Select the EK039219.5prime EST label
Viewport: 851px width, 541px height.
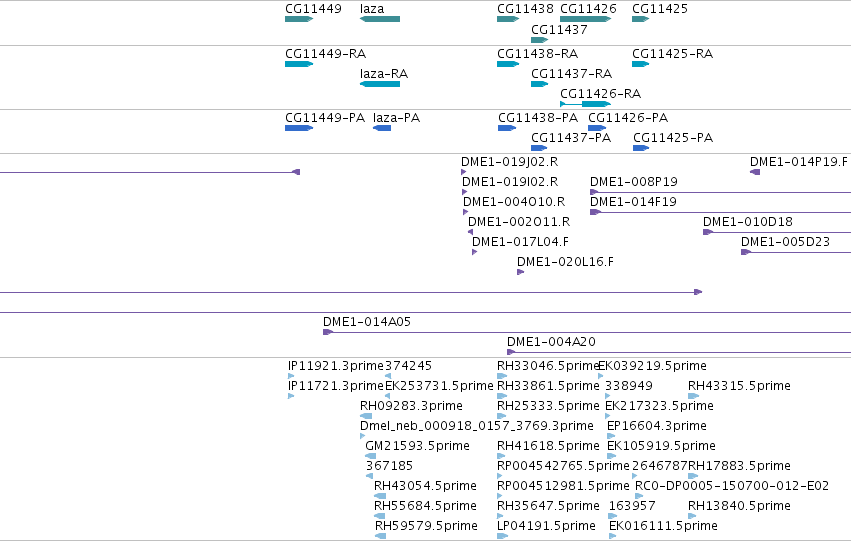(x=653, y=366)
